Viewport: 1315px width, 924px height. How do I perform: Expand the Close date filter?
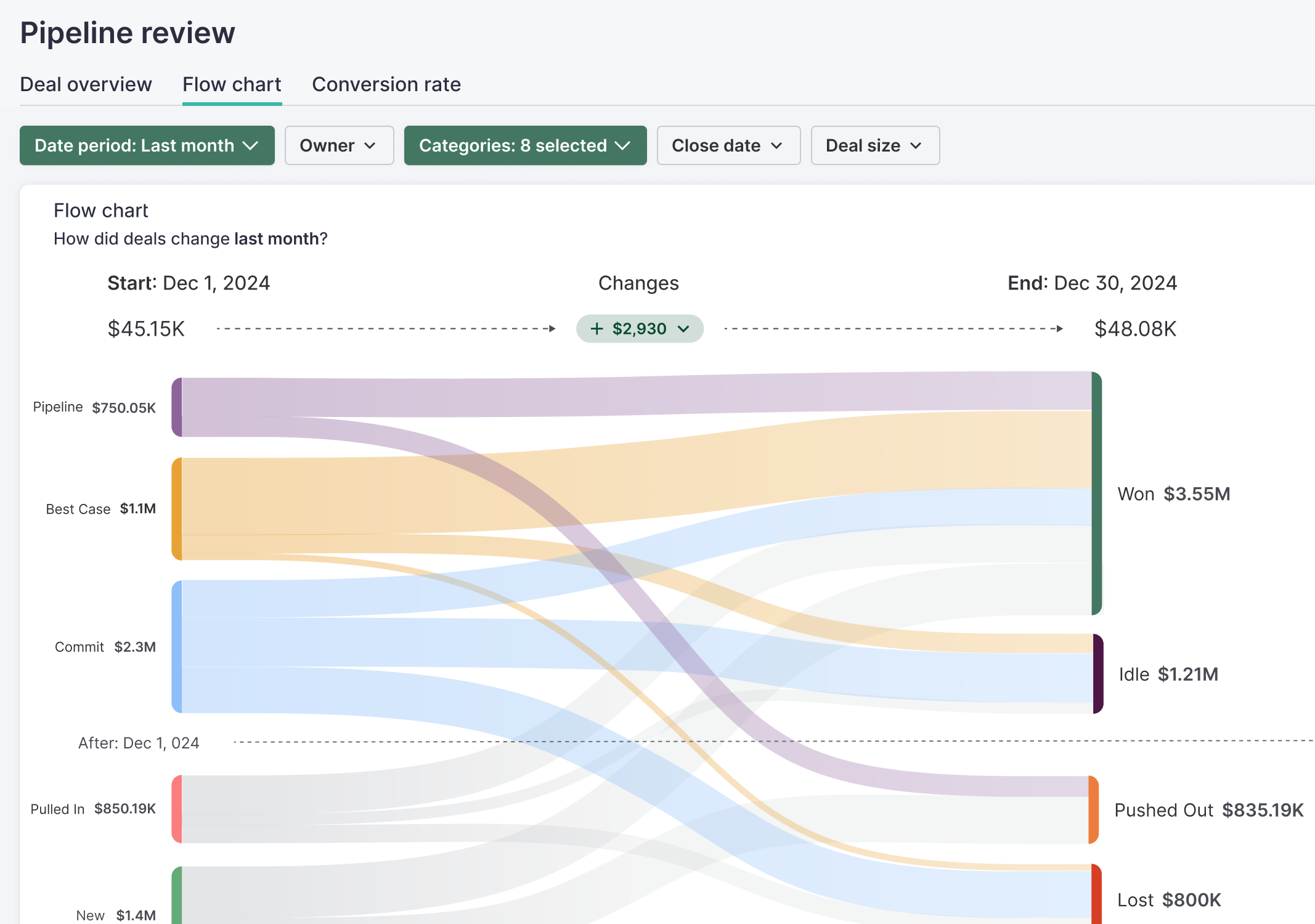pos(728,145)
